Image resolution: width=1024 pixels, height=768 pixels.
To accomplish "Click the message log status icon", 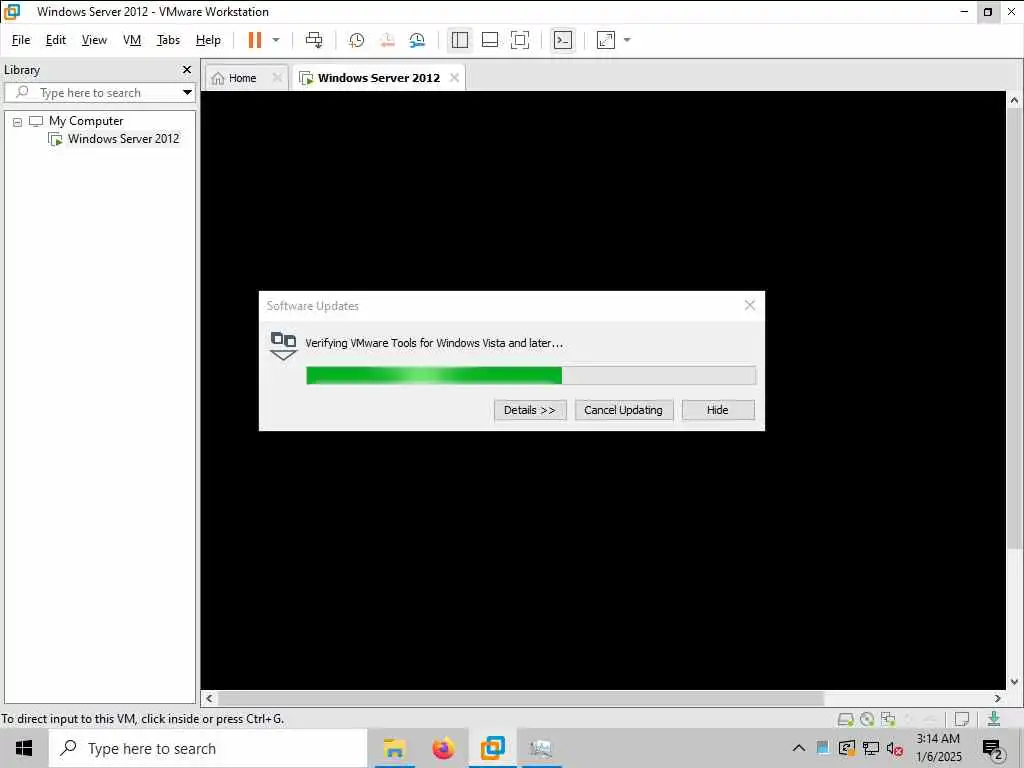I will [961, 719].
